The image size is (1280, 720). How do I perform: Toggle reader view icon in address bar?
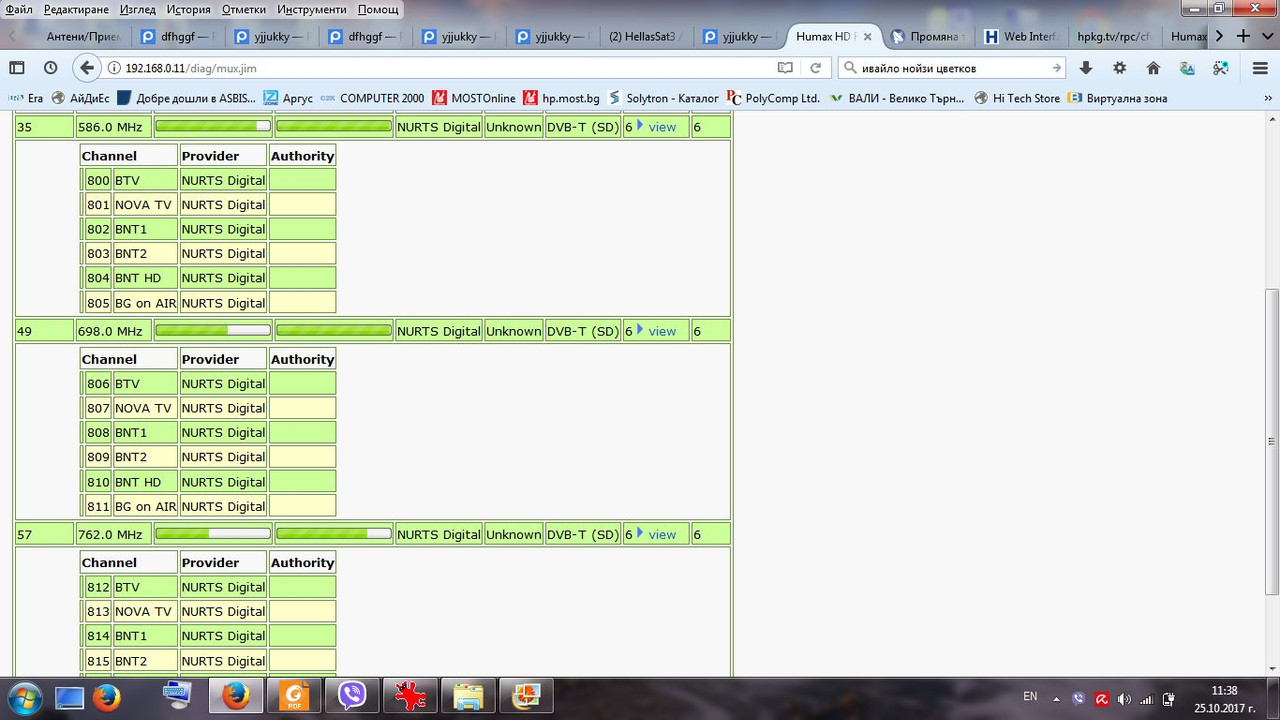coord(786,68)
